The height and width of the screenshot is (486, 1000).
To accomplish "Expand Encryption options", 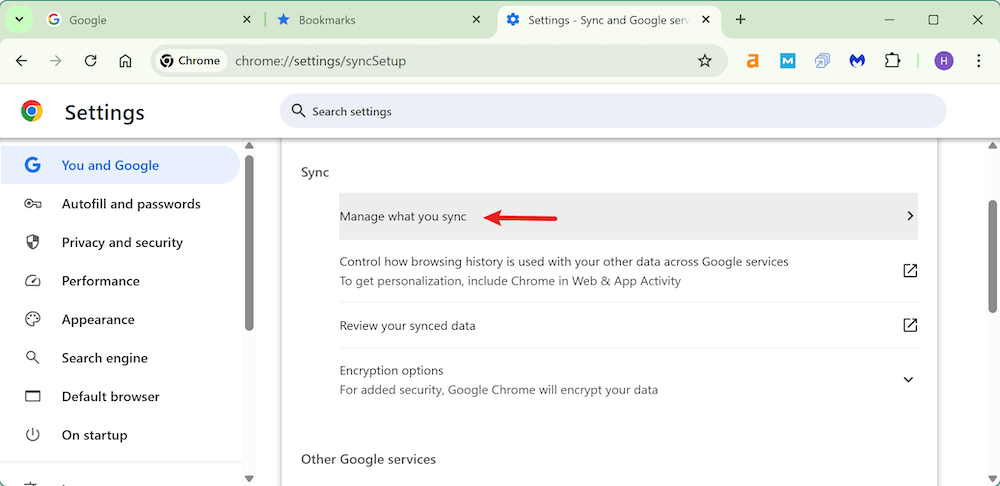I will [628, 379].
